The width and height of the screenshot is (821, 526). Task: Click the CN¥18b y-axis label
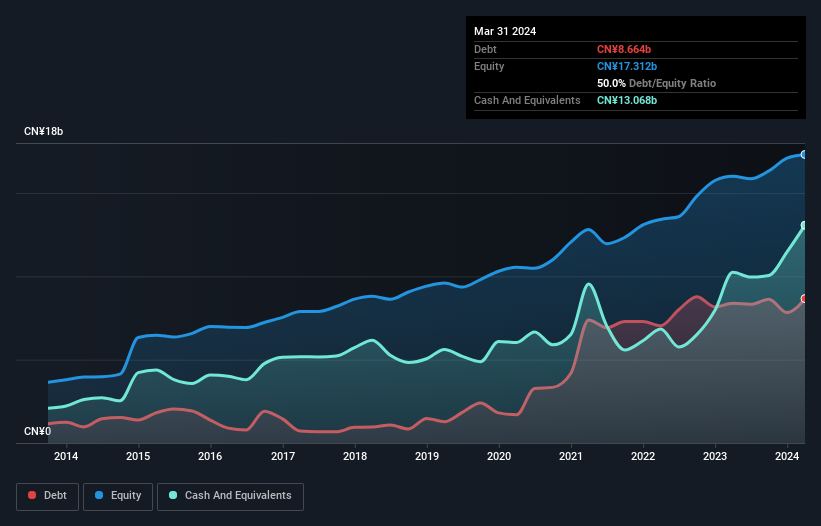[43, 131]
